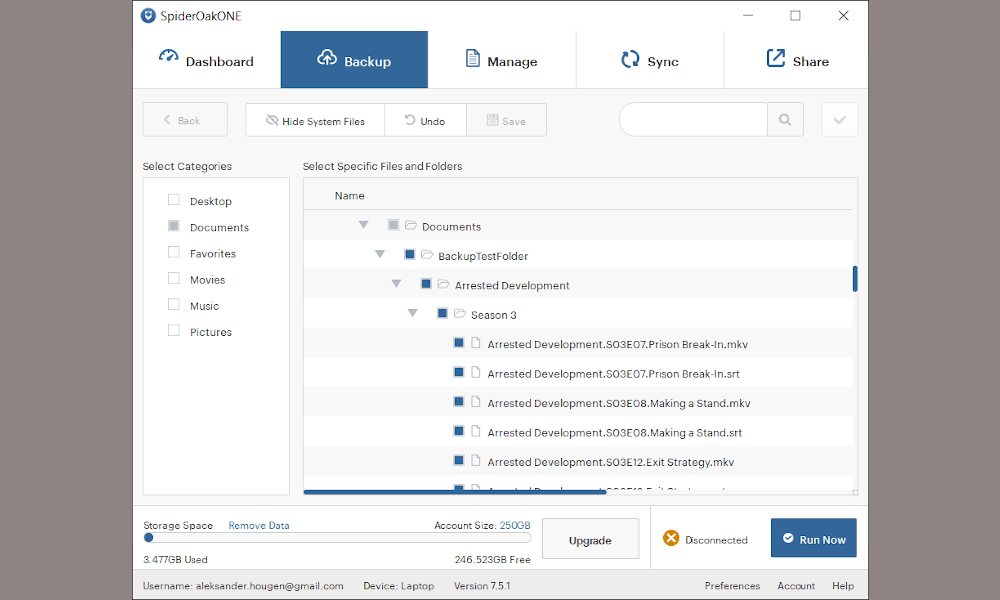
Task: Click the Run Now button
Action: 813,538
